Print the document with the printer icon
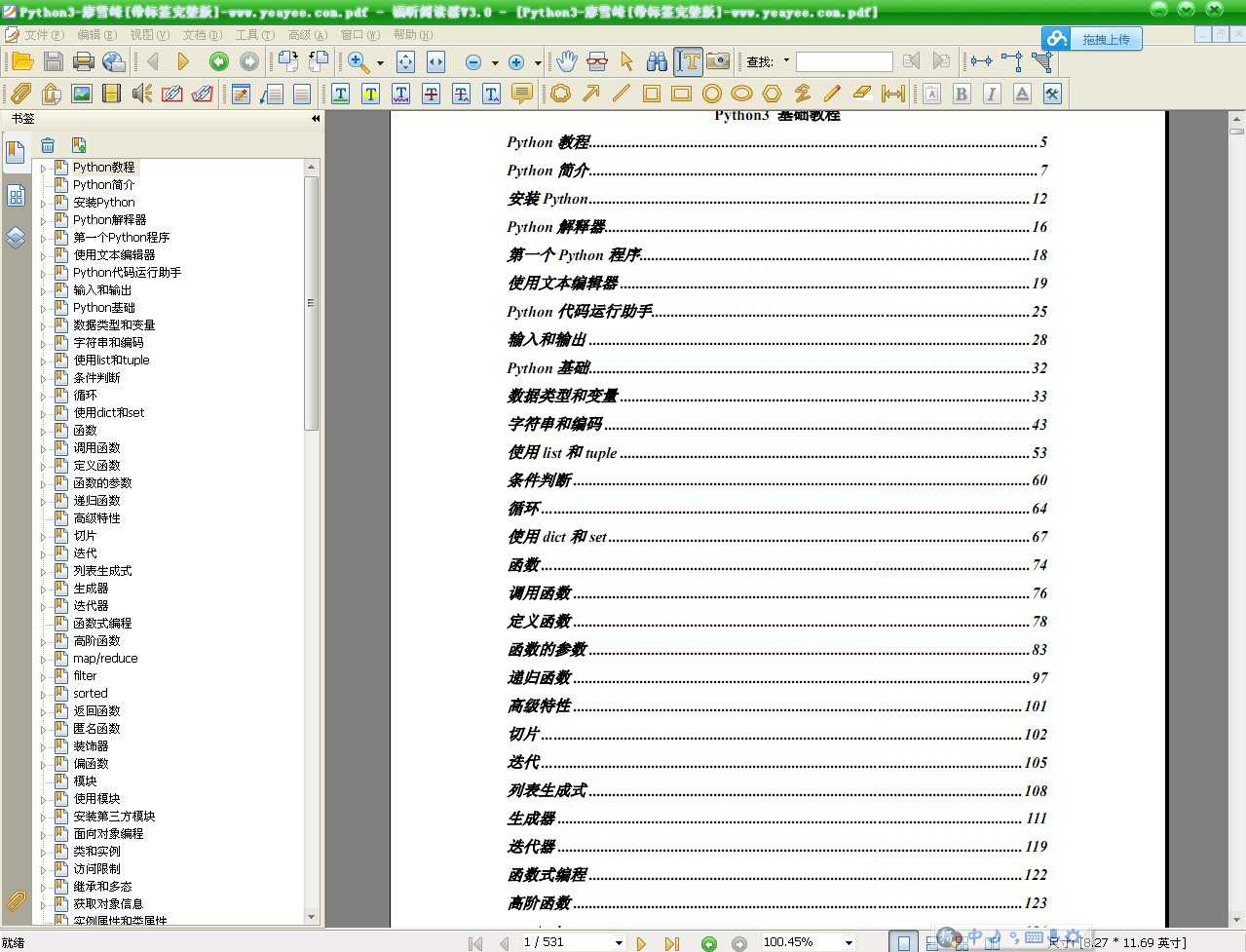1246x952 pixels. click(84, 62)
